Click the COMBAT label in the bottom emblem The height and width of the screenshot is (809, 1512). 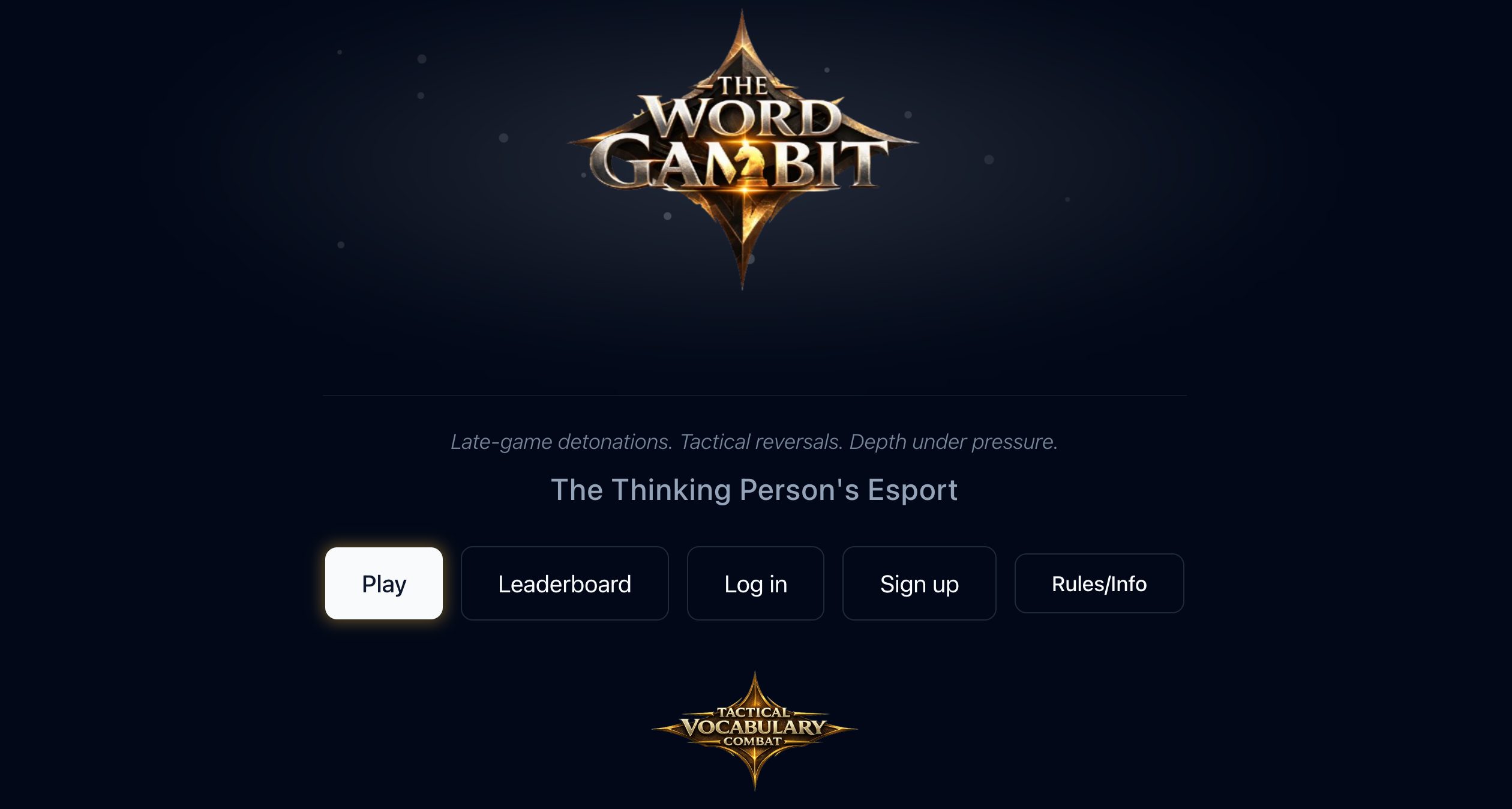click(753, 741)
